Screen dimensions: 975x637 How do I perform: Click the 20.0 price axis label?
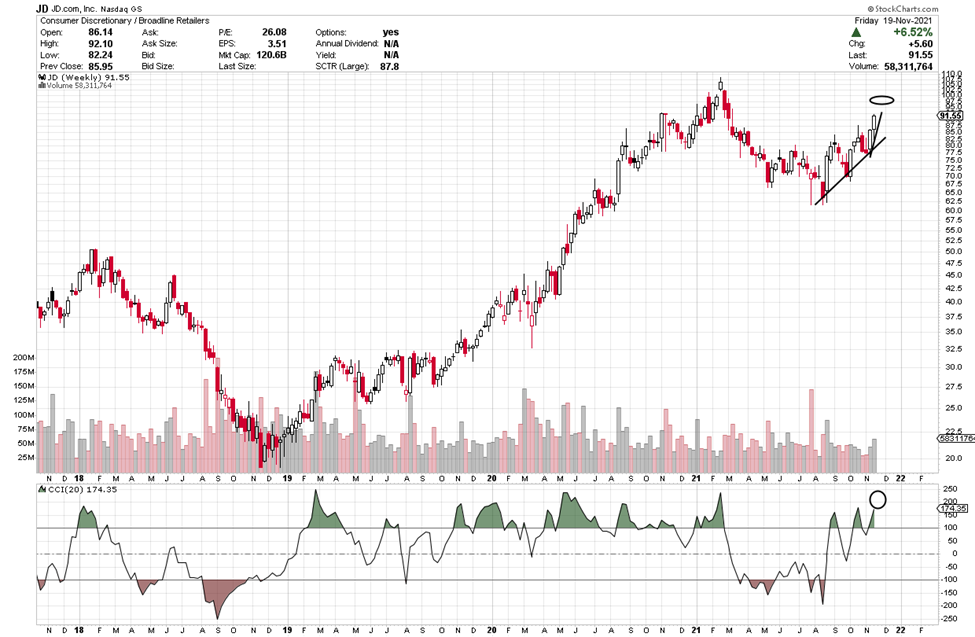click(x=953, y=458)
